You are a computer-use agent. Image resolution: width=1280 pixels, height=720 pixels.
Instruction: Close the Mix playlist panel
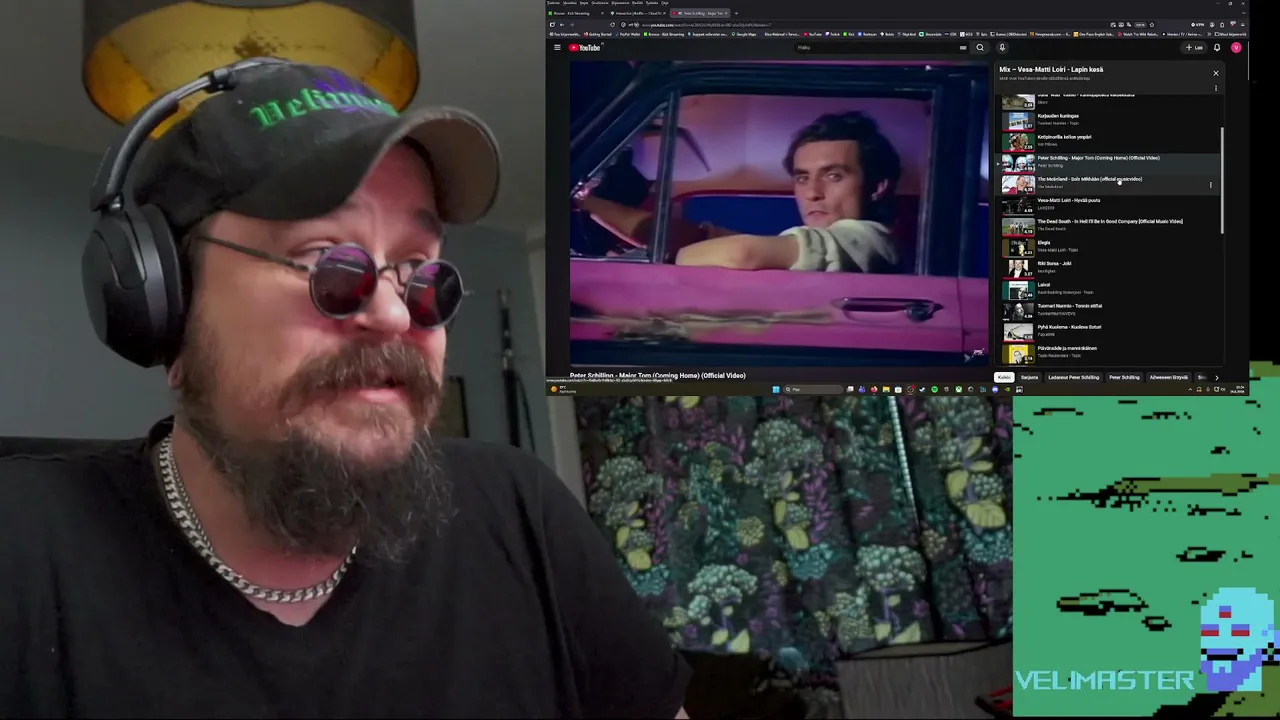1216,73
